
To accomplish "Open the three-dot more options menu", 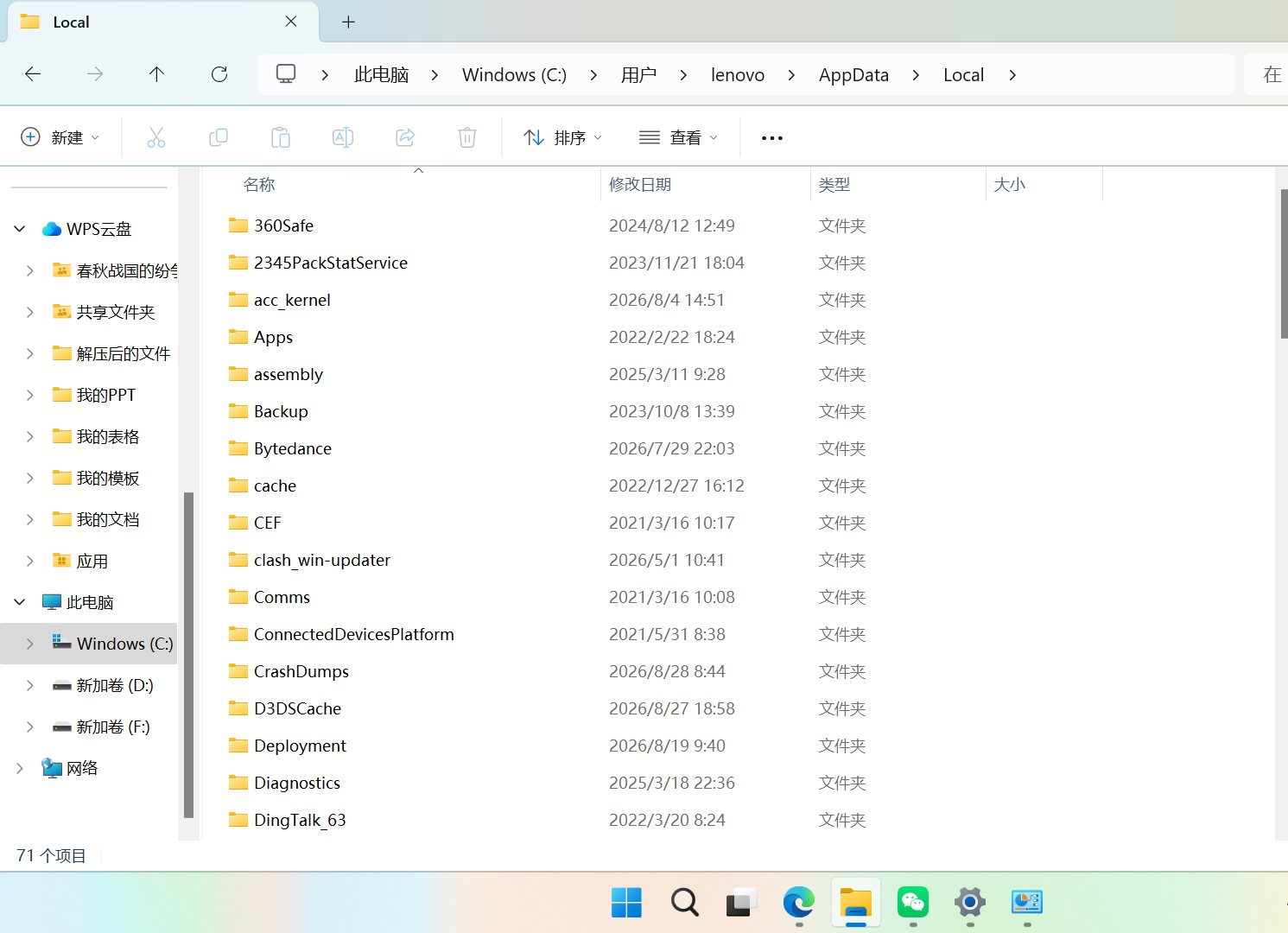I will [772, 137].
